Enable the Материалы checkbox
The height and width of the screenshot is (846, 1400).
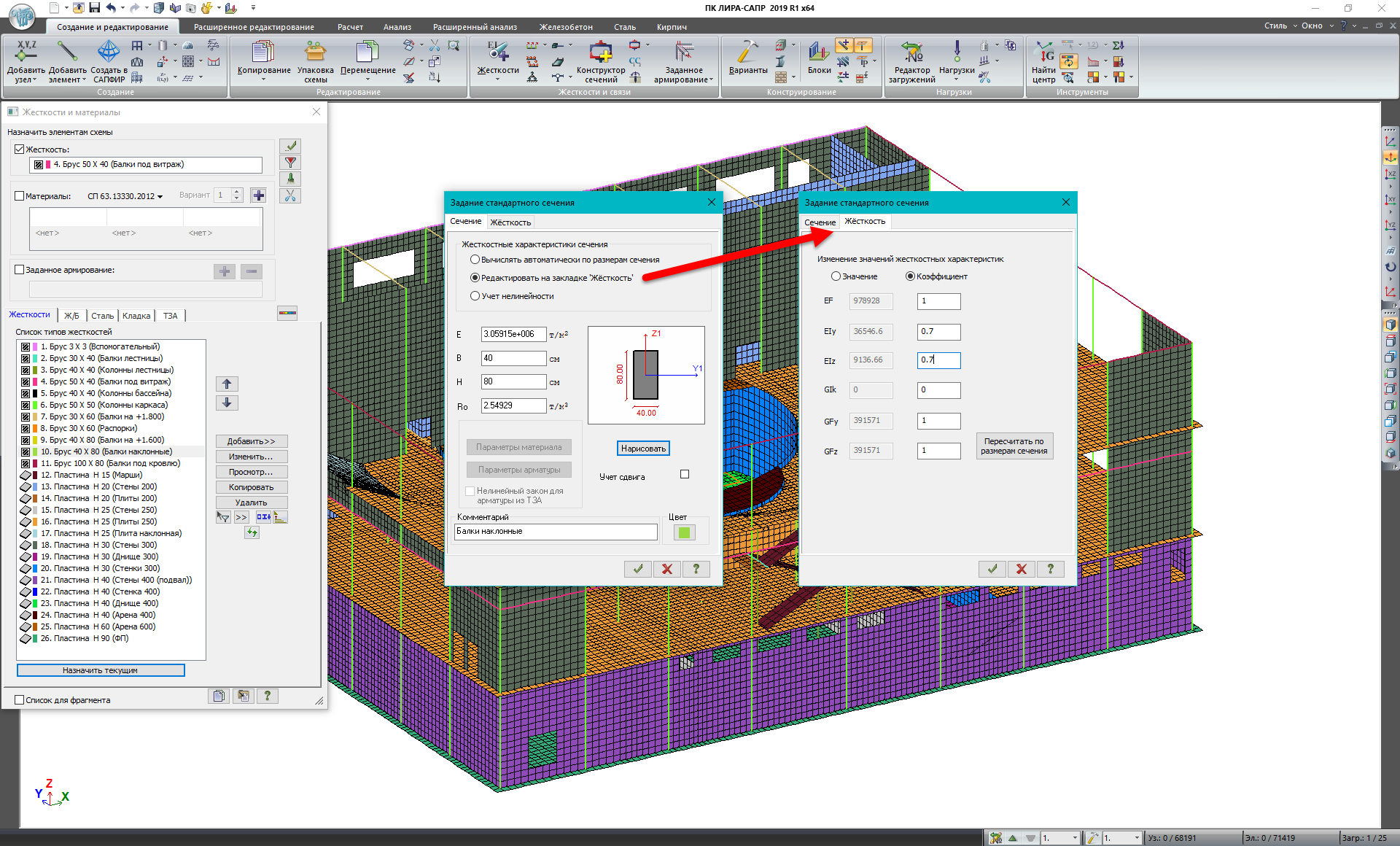20,196
